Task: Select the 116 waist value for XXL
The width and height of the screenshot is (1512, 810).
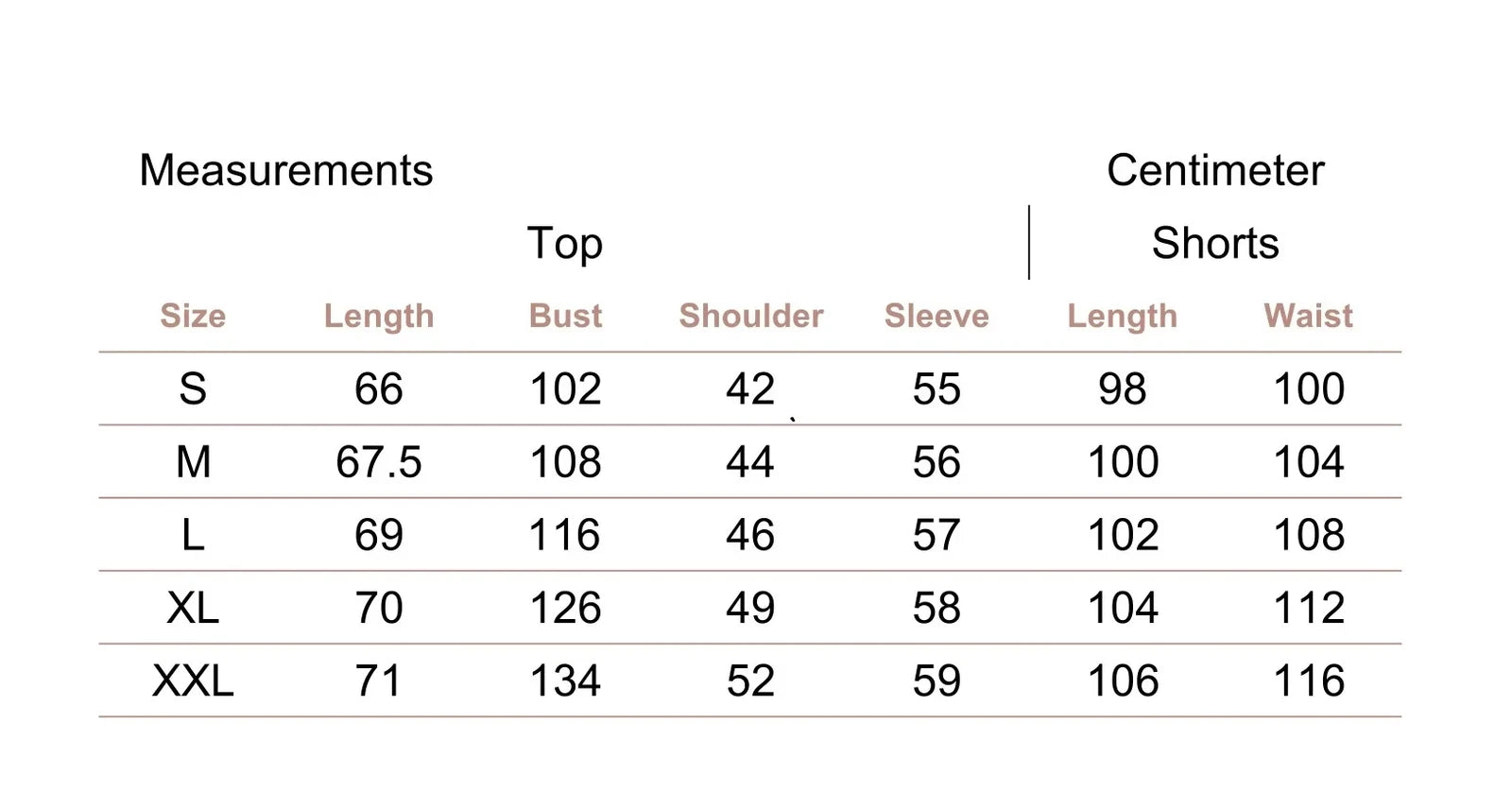Action: 1308,681
